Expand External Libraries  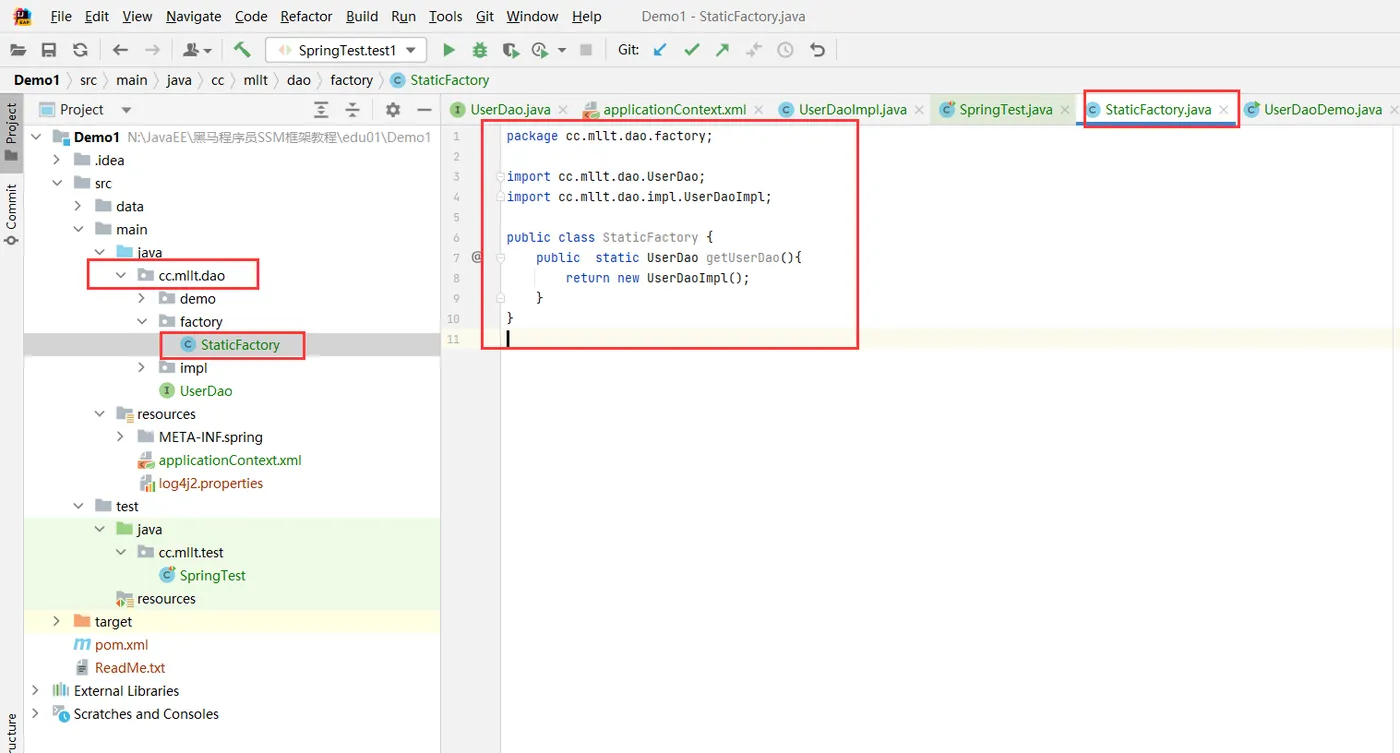coord(36,691)
